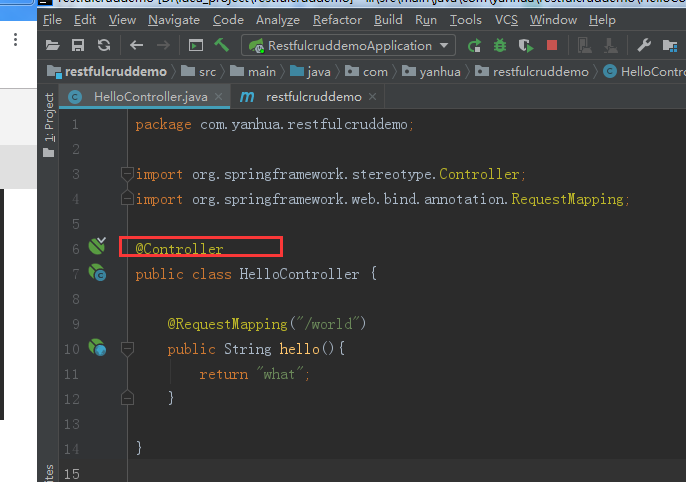Click the green Debug bug icon
The image size is (686, 482).
tap(500, 45)
